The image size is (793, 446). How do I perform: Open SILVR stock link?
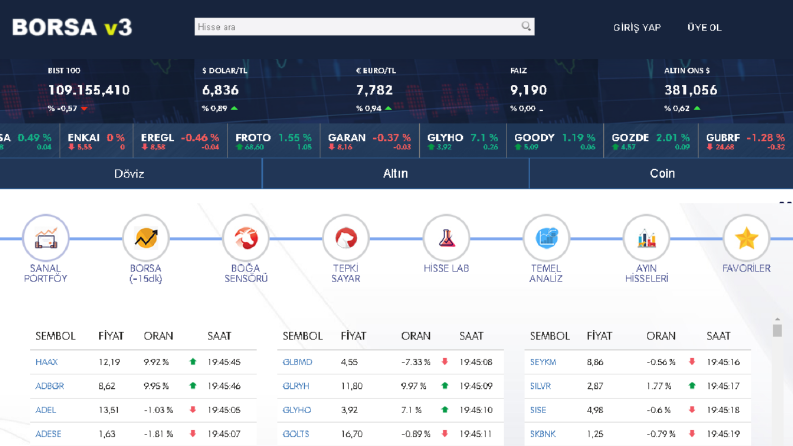540,386
